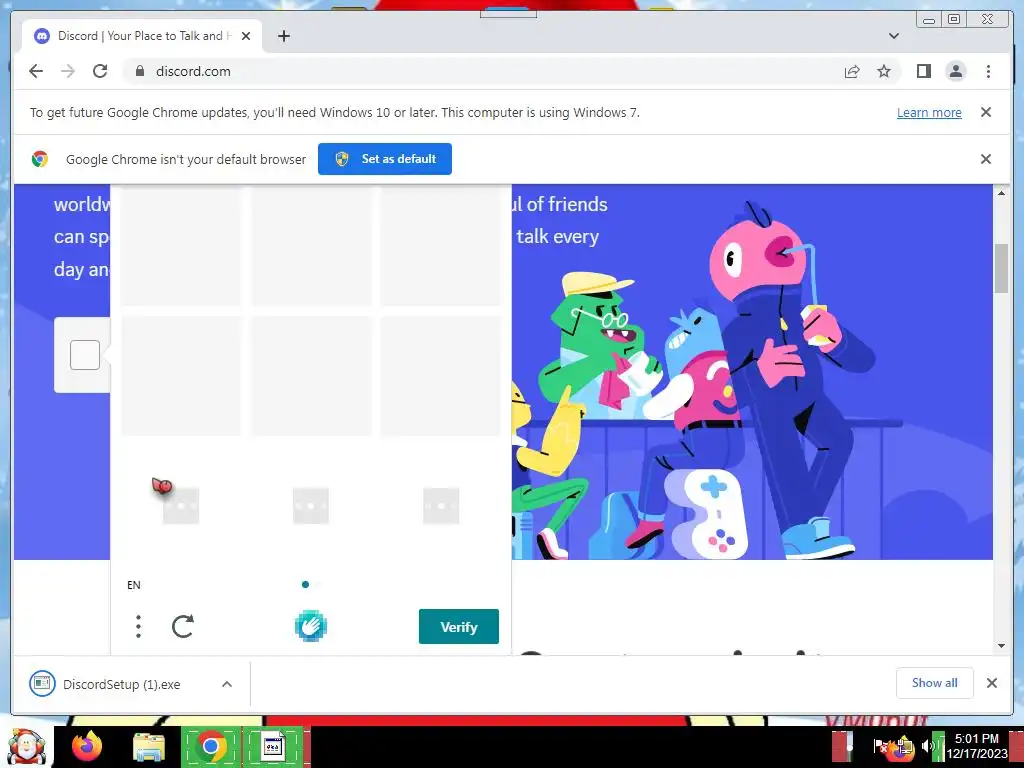Click the page scrollbar up arrow
Image resolution: width=1024 pixels, height=768 pixels.
1001,193
